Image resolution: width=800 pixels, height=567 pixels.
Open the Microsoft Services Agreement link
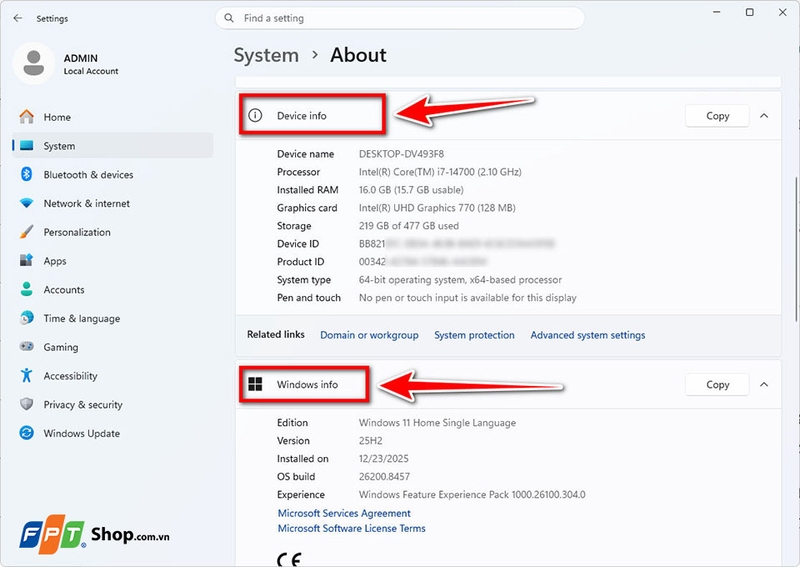(344, 513)
